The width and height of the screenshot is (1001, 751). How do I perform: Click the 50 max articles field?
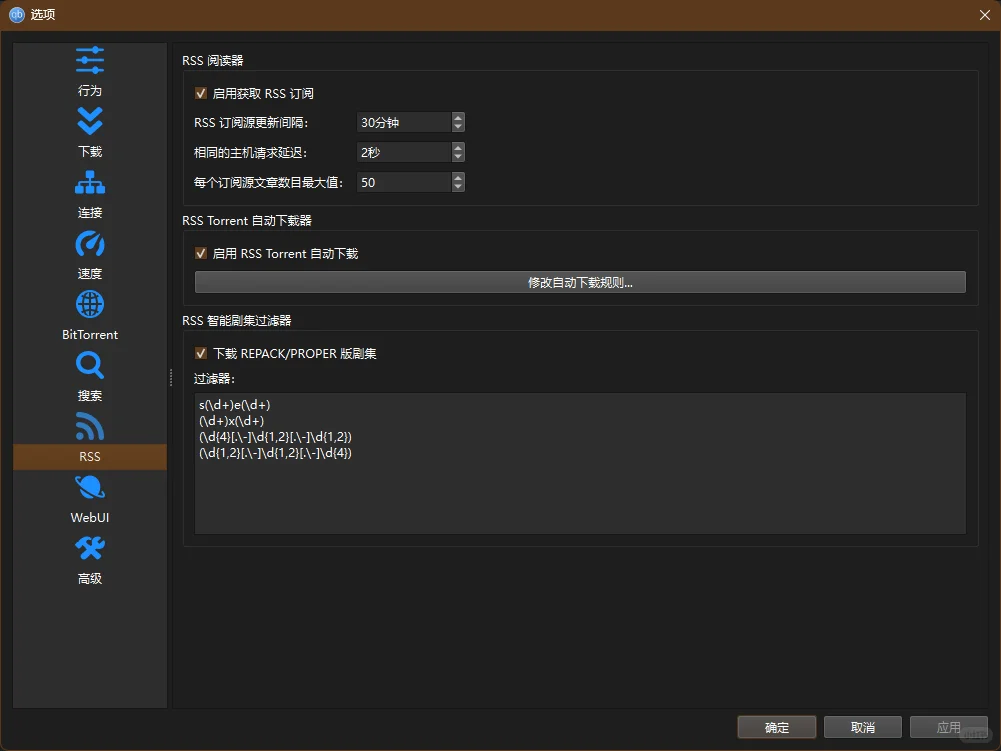404,183
